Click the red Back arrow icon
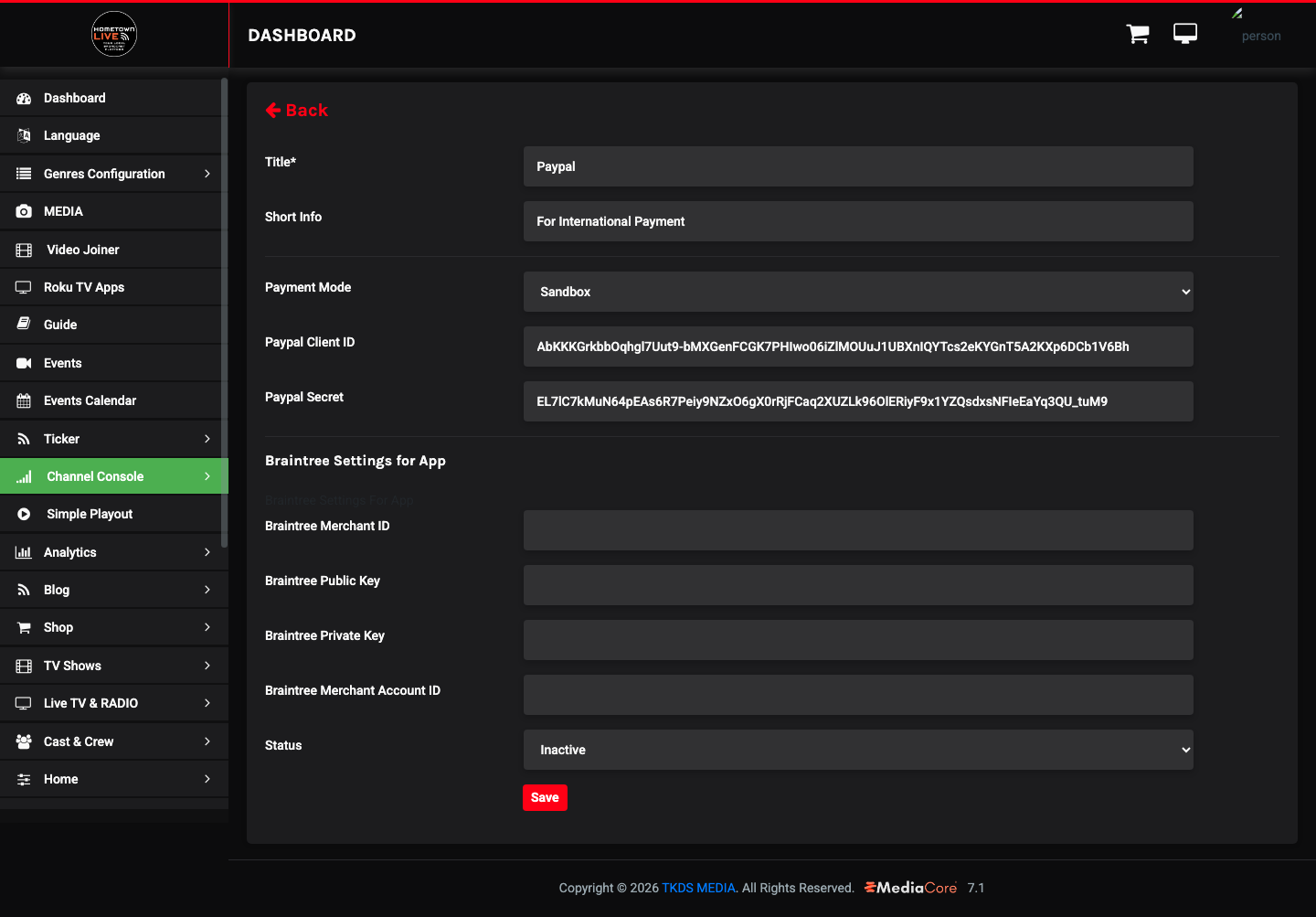 (273, 110)
